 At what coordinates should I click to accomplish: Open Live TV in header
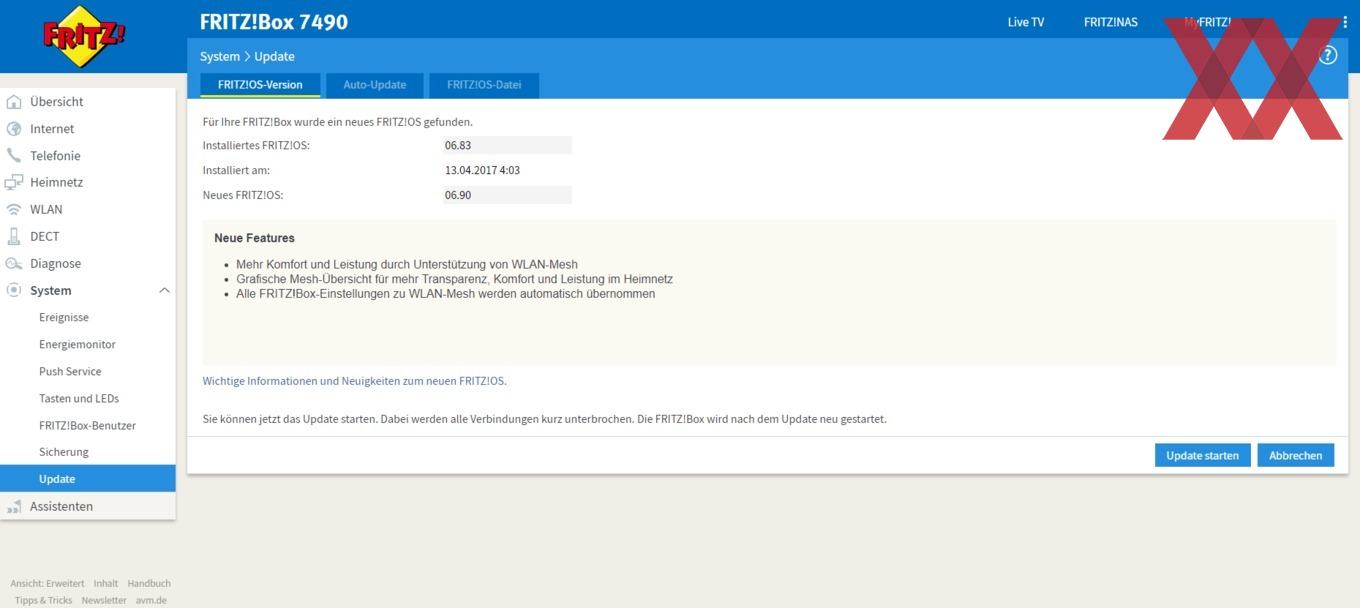(x=1026, y=22)
